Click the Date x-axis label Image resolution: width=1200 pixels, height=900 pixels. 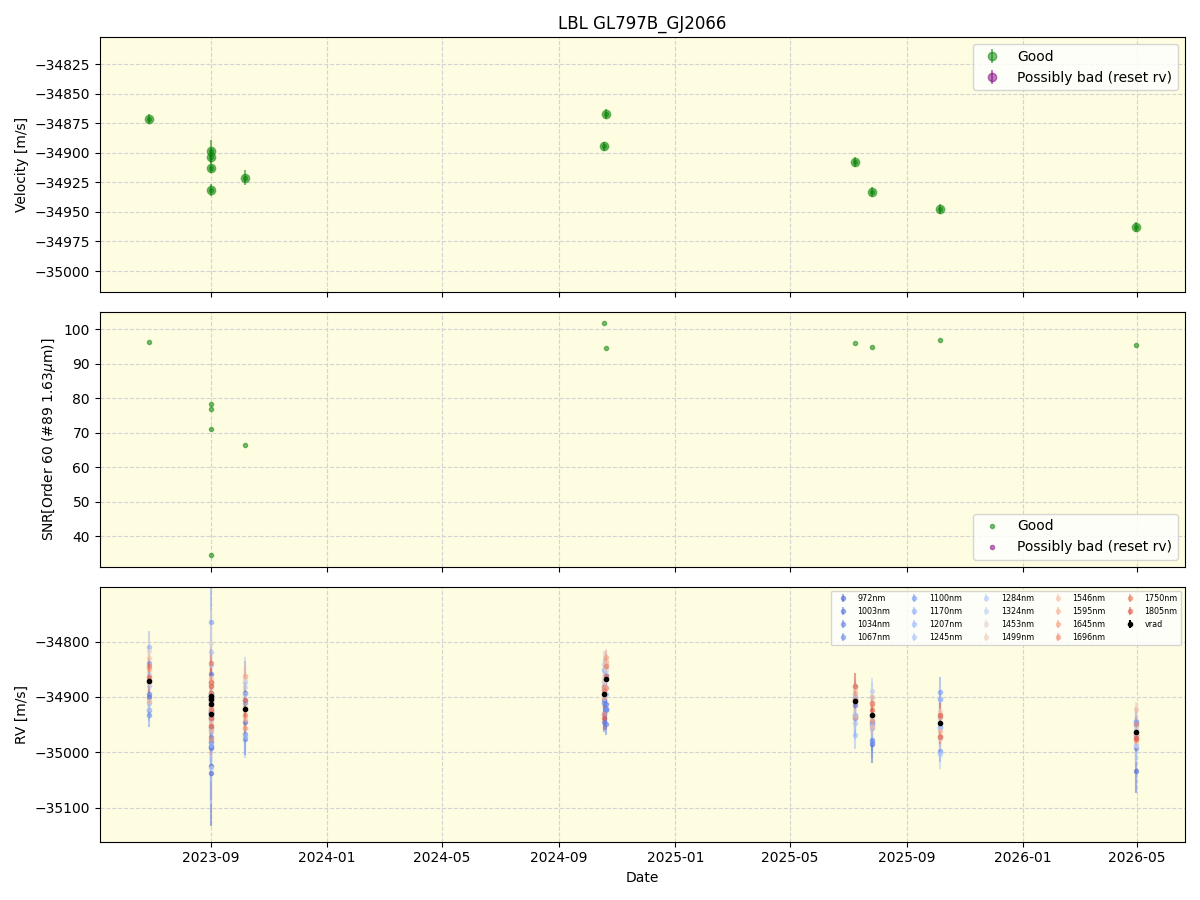click(642, 877)
